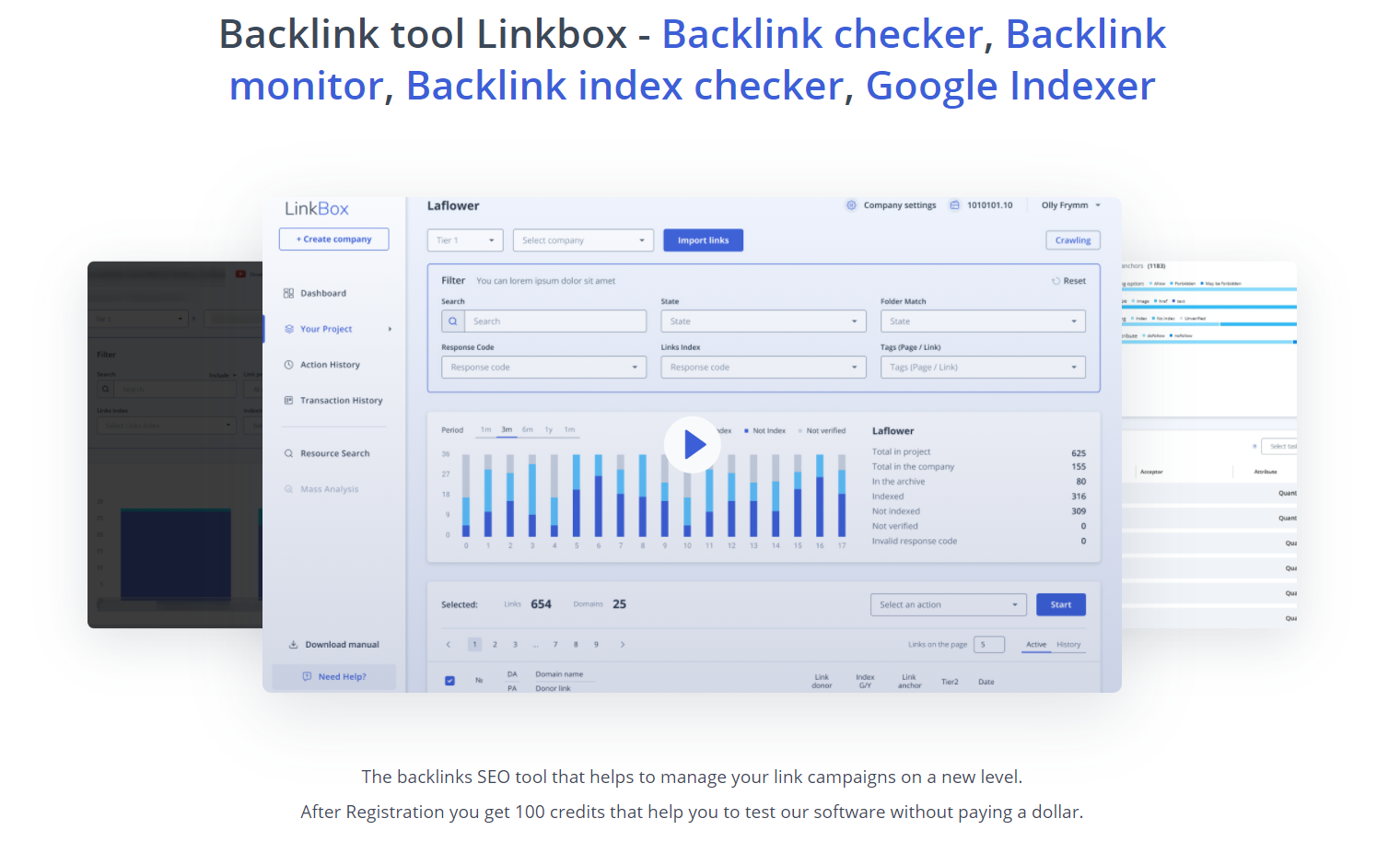This screenshot has width=1400, height=842.
Task: Click the Mass Analysis icon
Action: (289, 488)
